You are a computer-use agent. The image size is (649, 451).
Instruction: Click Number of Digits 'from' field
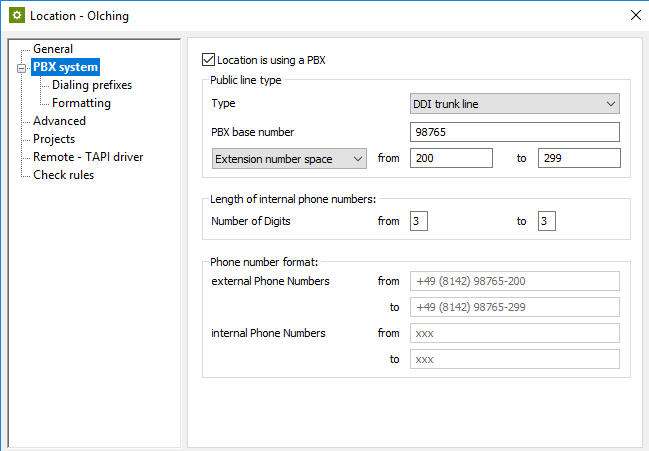[x=419, y=221]
